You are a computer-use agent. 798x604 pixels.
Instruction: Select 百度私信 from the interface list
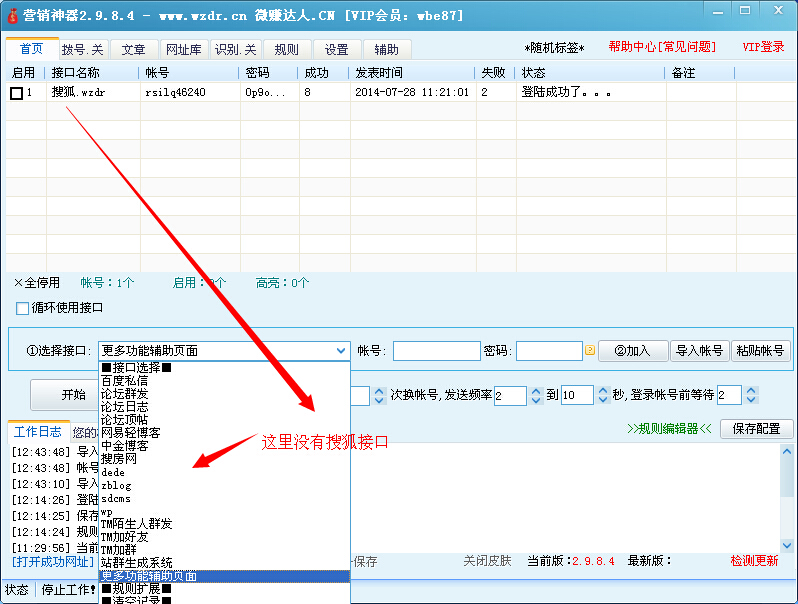click(x=124, y=381)
